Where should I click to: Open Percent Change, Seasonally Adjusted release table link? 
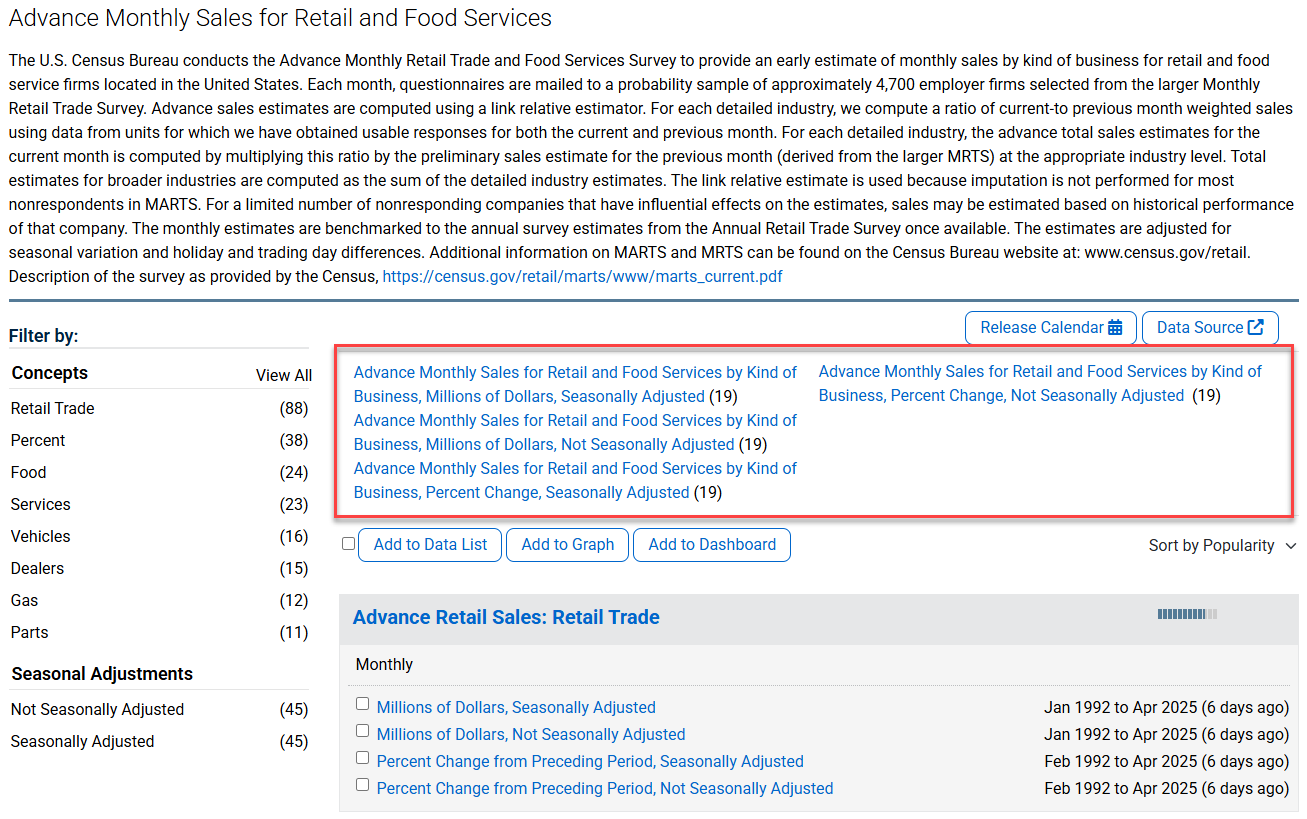pyautogui.click(x=576, y=480)
